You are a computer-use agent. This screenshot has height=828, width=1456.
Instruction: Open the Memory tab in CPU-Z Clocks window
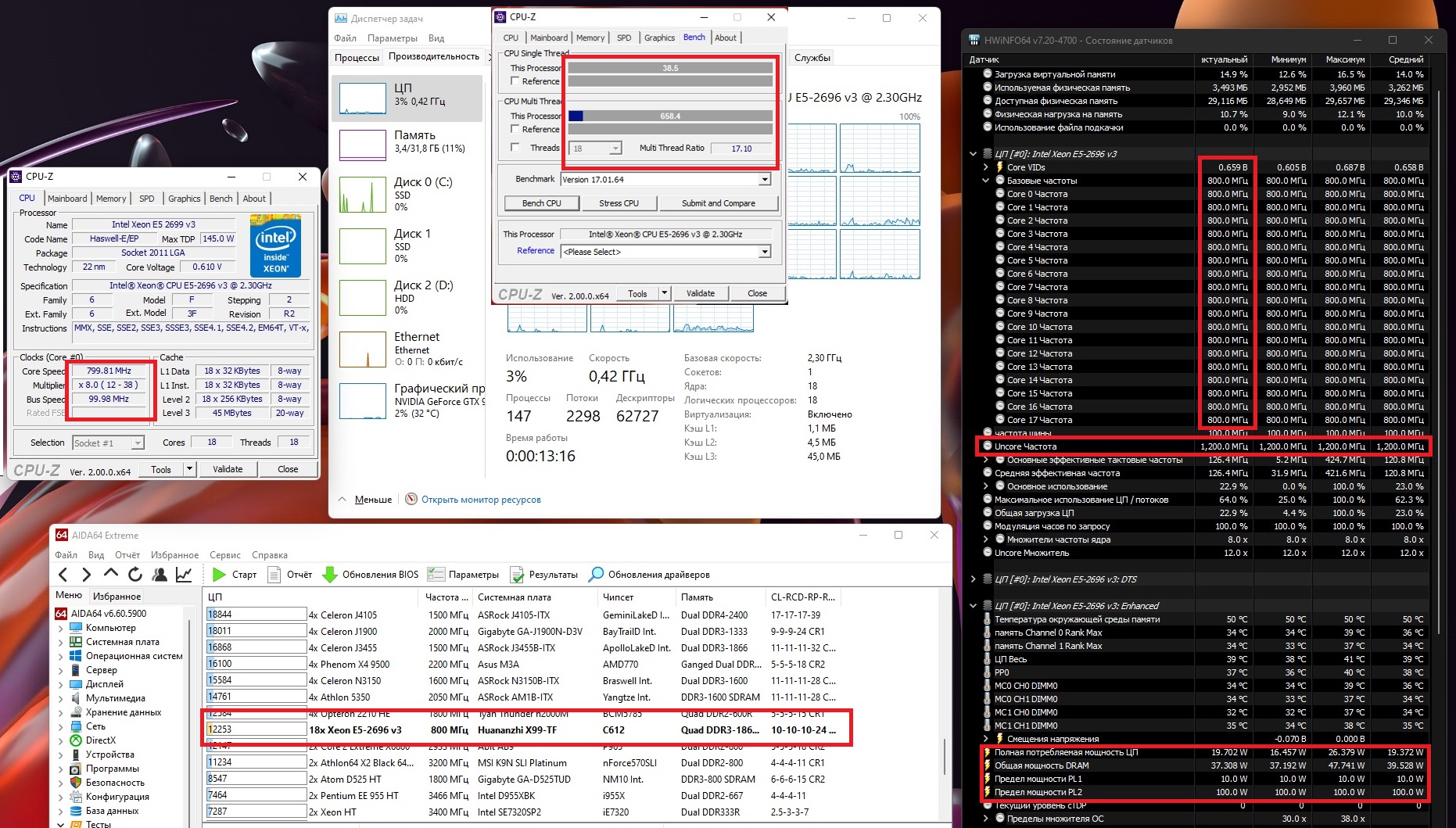(x=111, y=199)
